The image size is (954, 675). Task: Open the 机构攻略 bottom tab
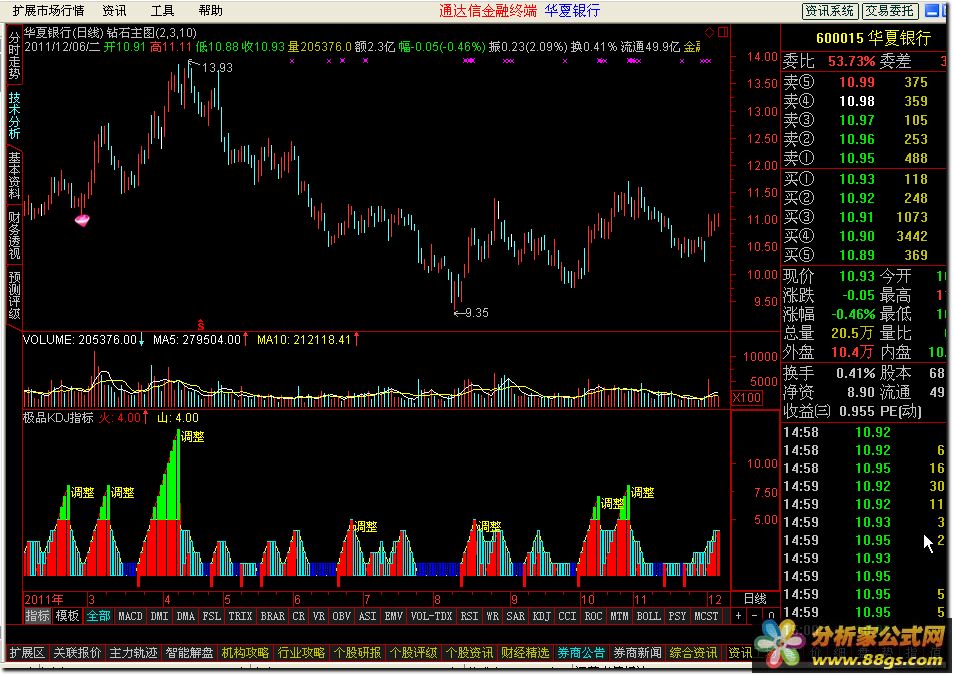click(x=245, y=652)
